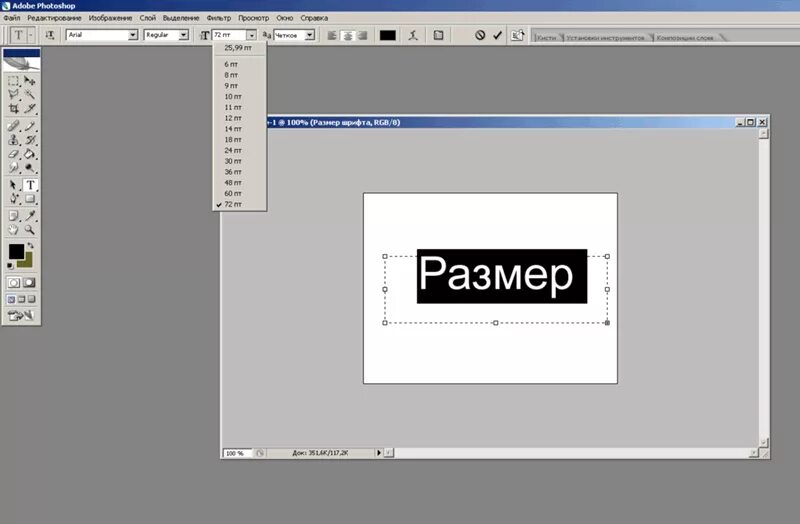Cancel text edits with the circle-slash icon
800x524 pixels.
click(480, 35)
